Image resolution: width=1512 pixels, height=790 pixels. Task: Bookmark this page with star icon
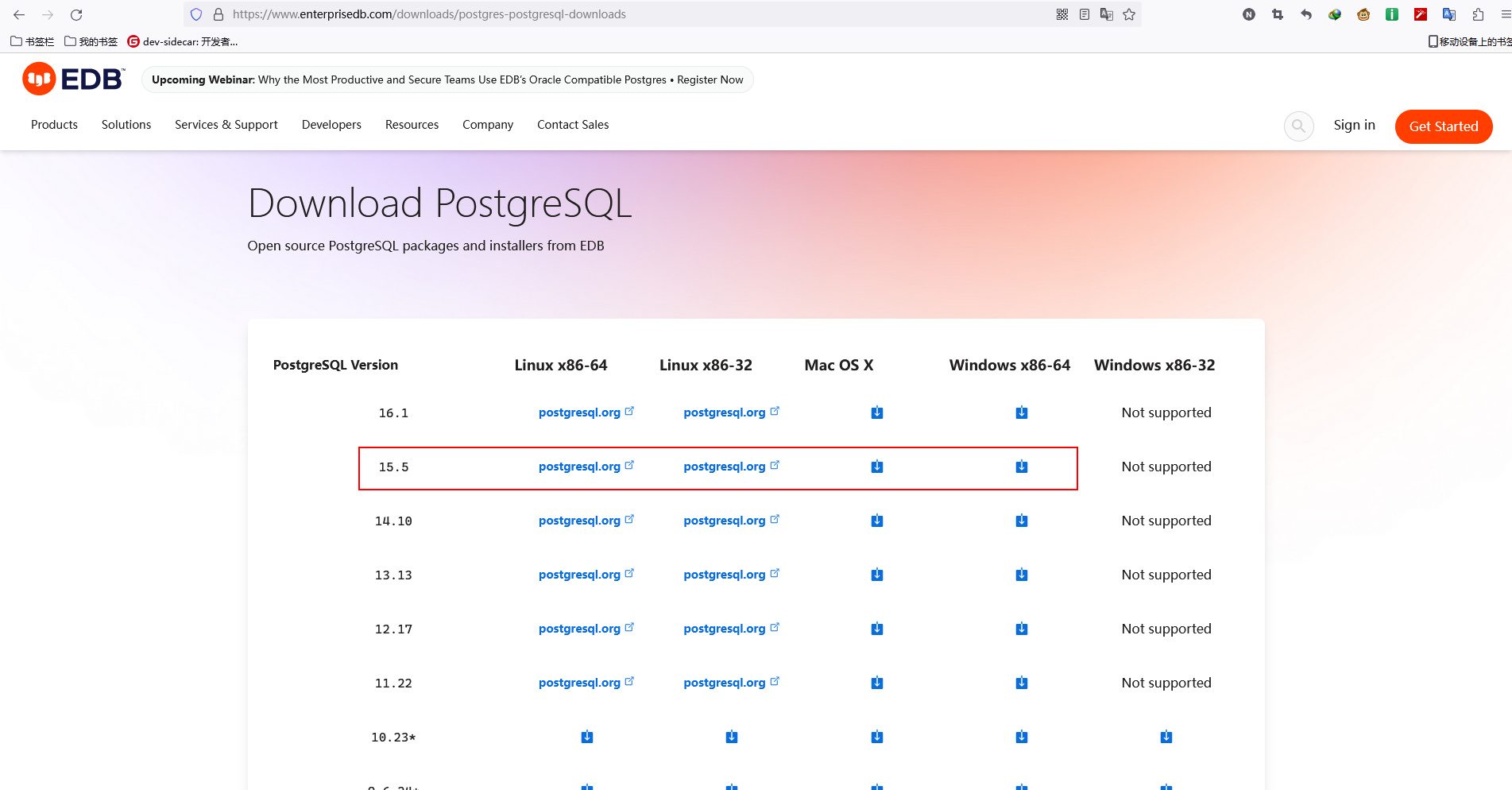[x=1129, y=14]
